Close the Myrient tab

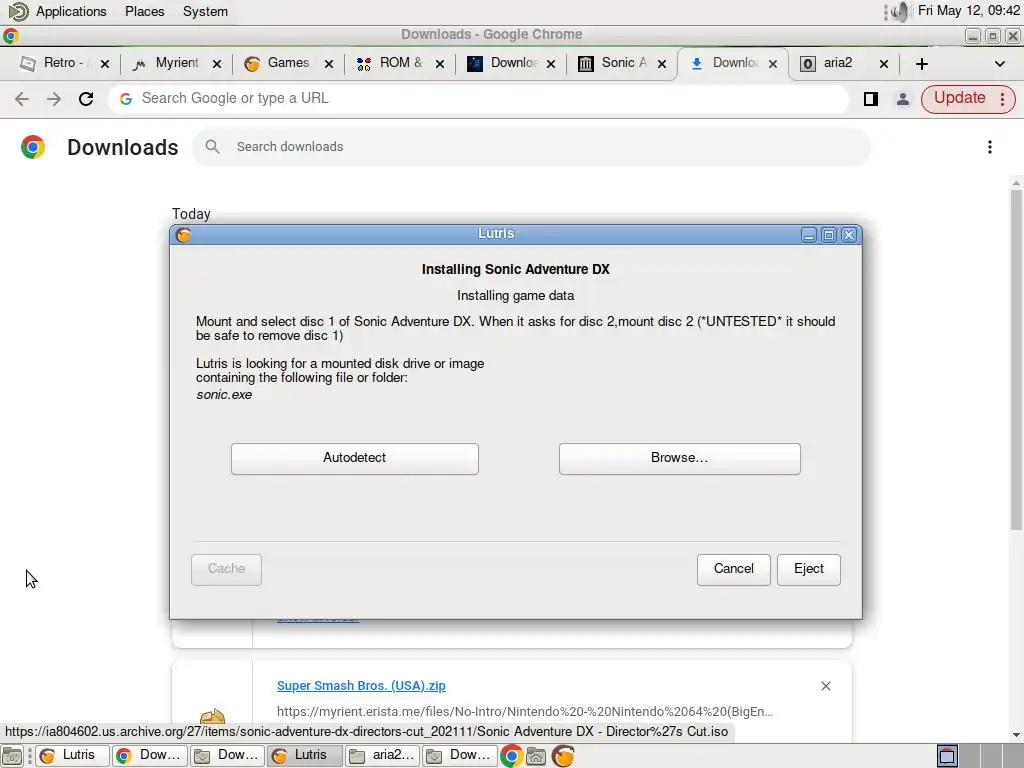[217, 64]
